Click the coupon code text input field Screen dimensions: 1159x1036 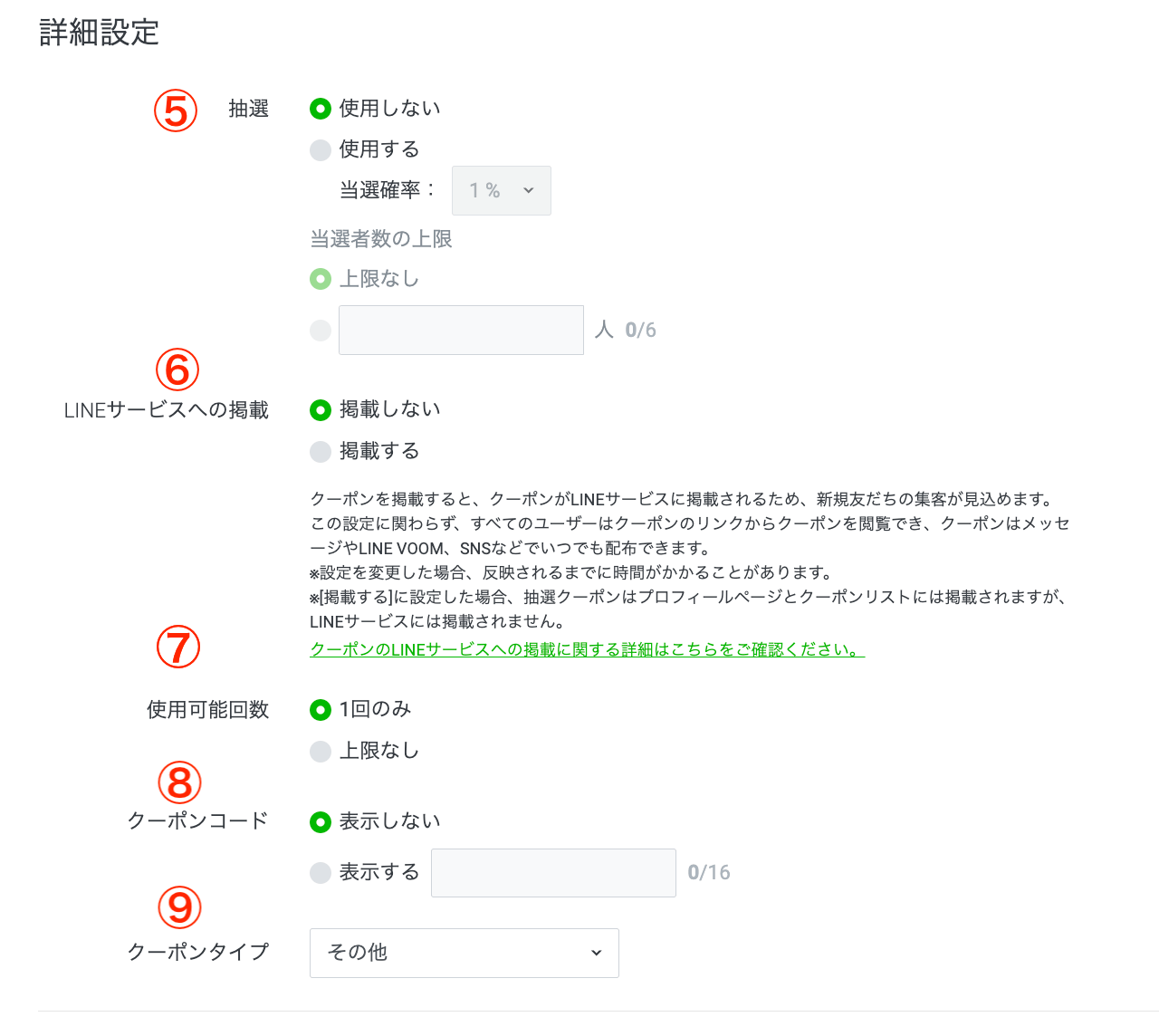pos(553,873)
